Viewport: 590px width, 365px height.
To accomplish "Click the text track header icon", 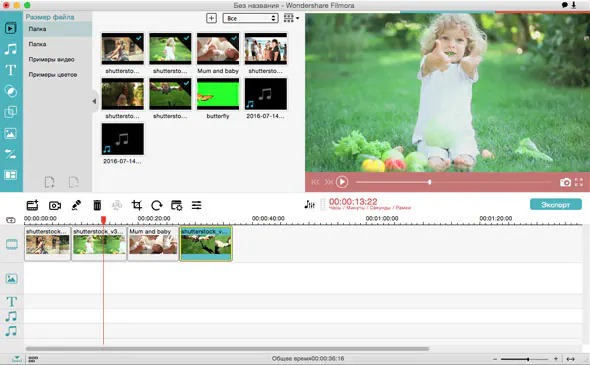I will 11,301.
